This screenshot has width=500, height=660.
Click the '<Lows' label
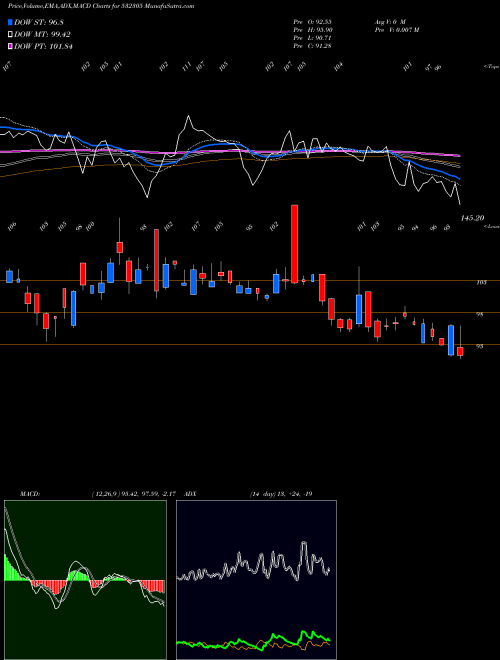point(491,226)
